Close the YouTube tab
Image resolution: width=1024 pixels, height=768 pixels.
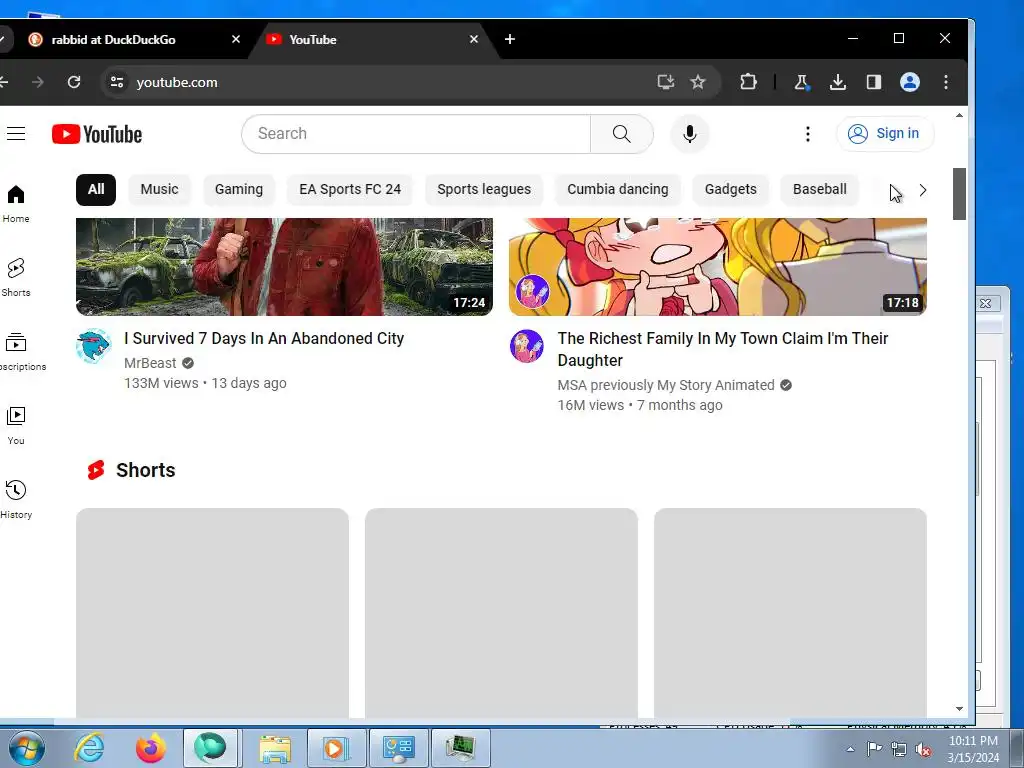coord(474,39)
